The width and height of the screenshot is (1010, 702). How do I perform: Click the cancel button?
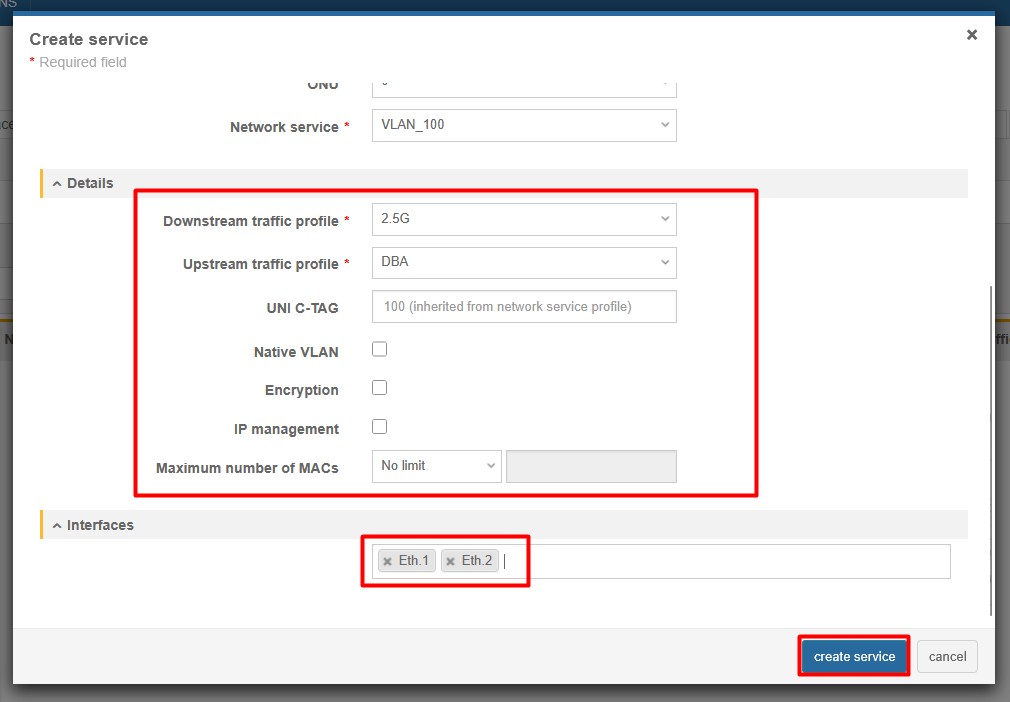tap(947, 656)
